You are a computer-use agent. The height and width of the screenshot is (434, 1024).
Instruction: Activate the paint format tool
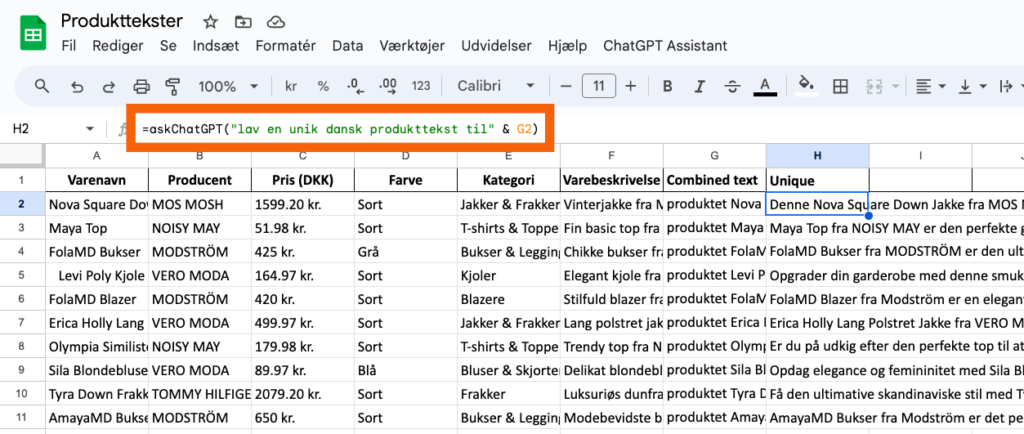(x=173, y=86)
